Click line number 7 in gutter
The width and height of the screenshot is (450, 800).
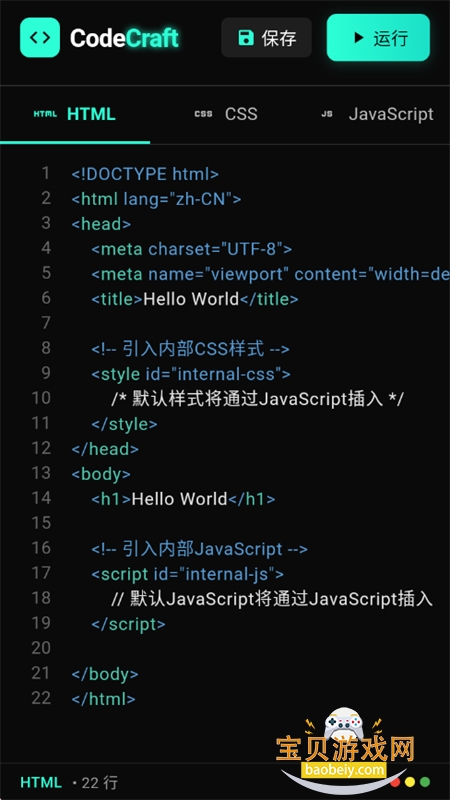tap(46, 323)
